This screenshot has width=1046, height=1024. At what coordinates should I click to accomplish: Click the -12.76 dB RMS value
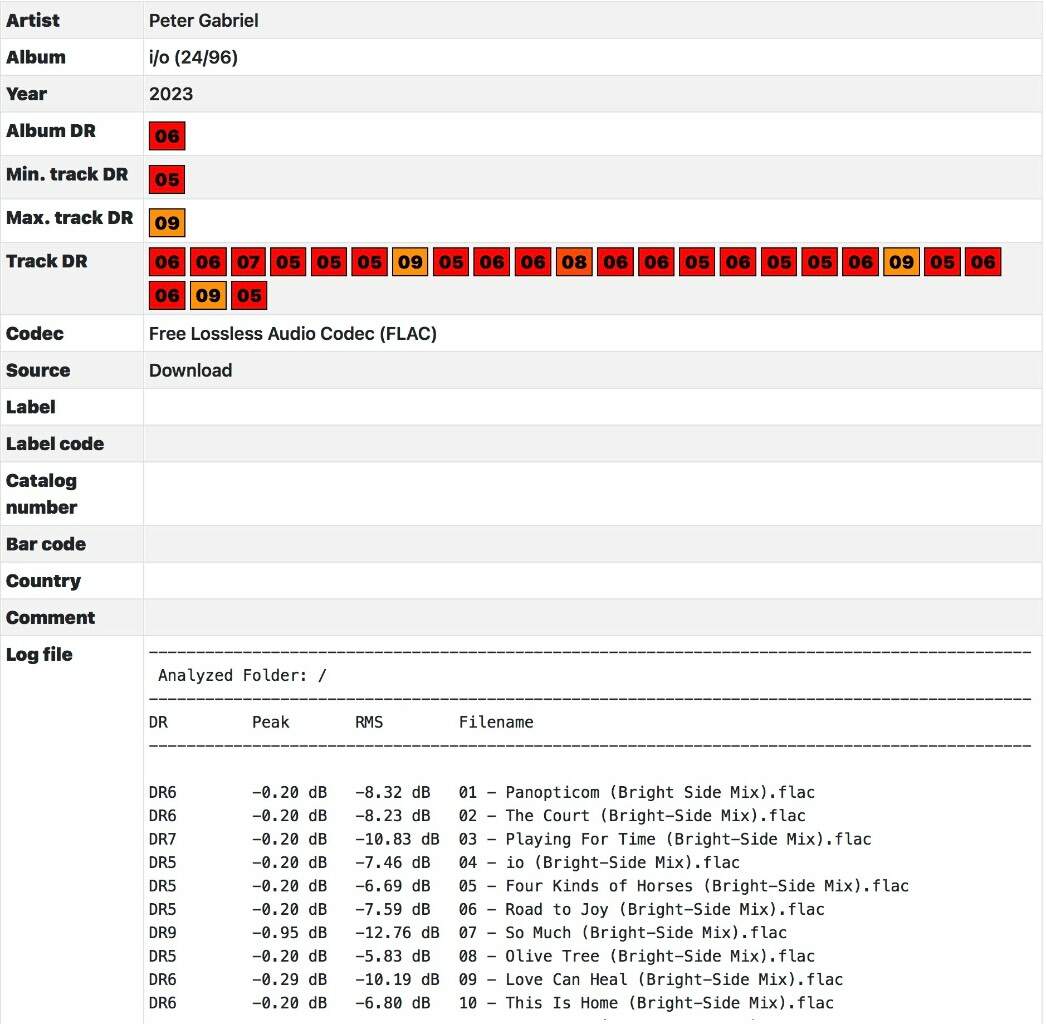coord(397,933)
